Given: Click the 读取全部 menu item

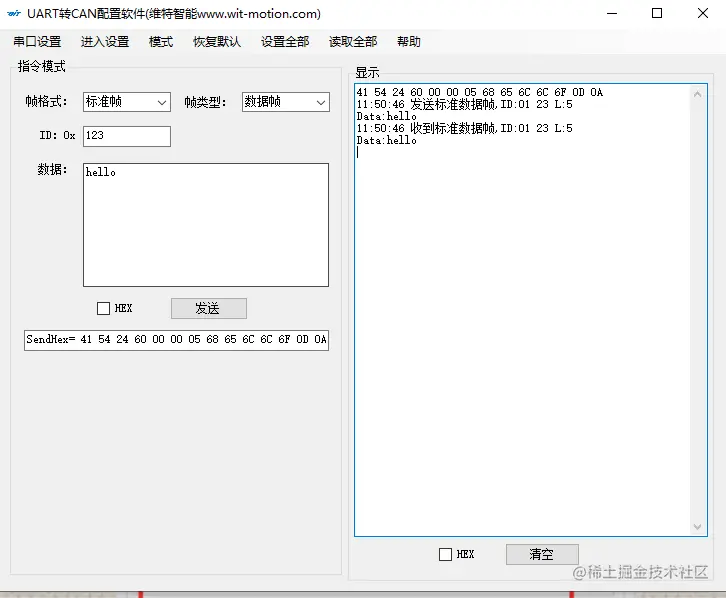Looking at the screenshot, I should (353, 42).
